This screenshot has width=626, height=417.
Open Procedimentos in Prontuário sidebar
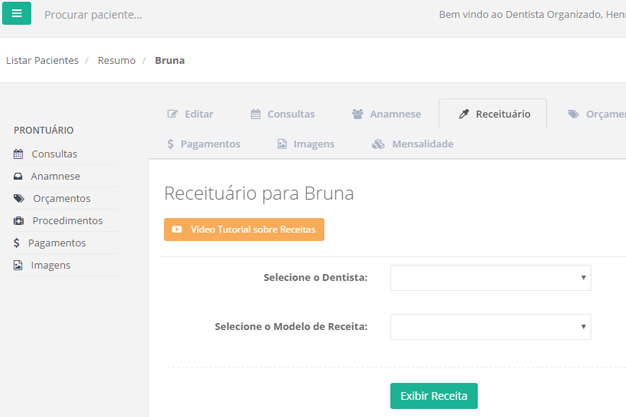click(67, 220)
